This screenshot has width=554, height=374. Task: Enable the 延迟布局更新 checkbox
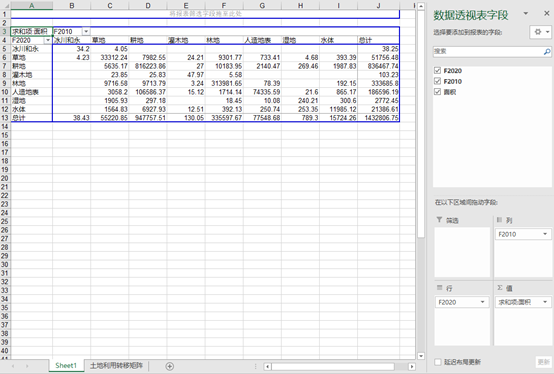438,362
